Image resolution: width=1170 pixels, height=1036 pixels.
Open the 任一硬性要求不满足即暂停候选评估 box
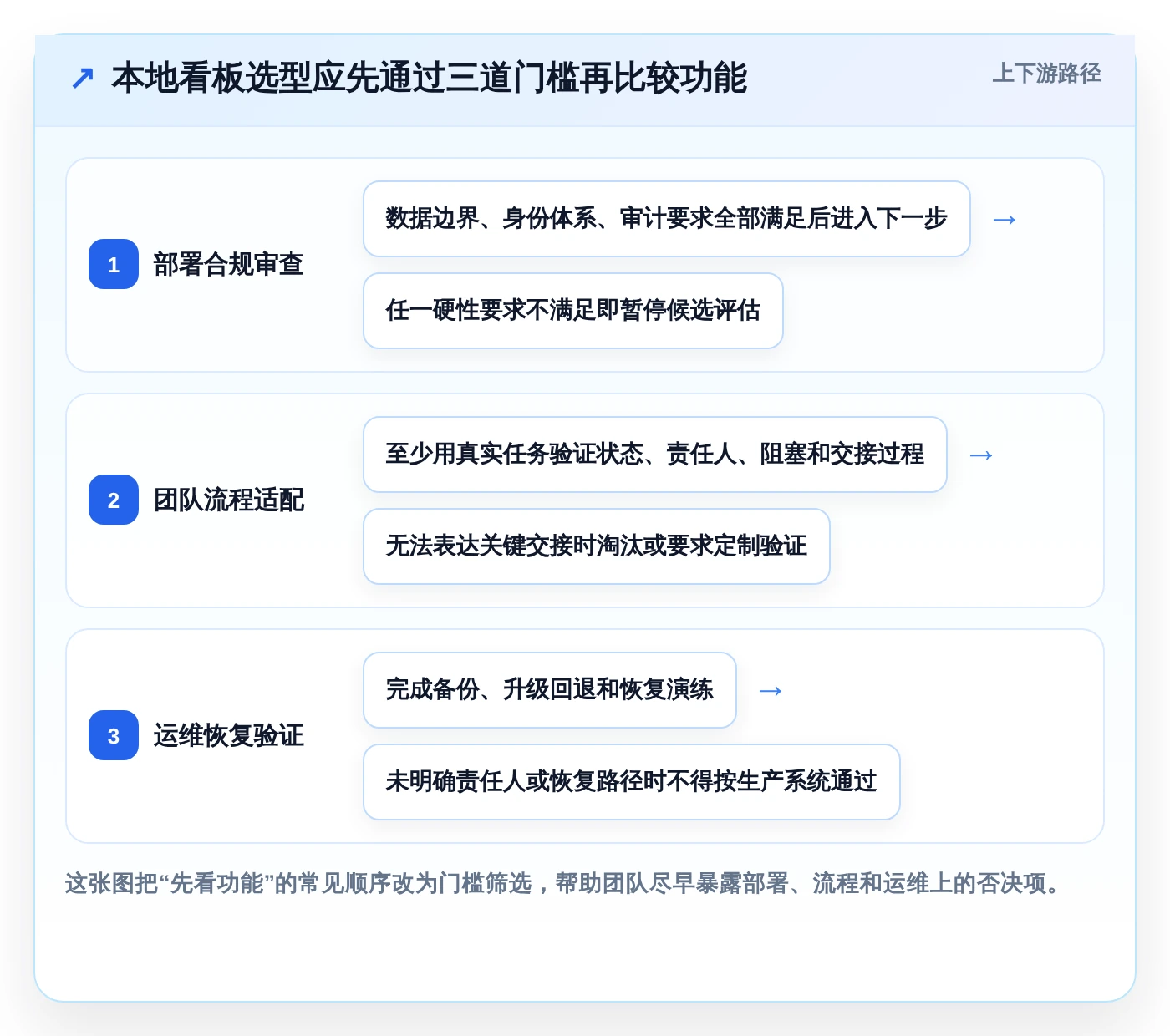tap(573, 311)
